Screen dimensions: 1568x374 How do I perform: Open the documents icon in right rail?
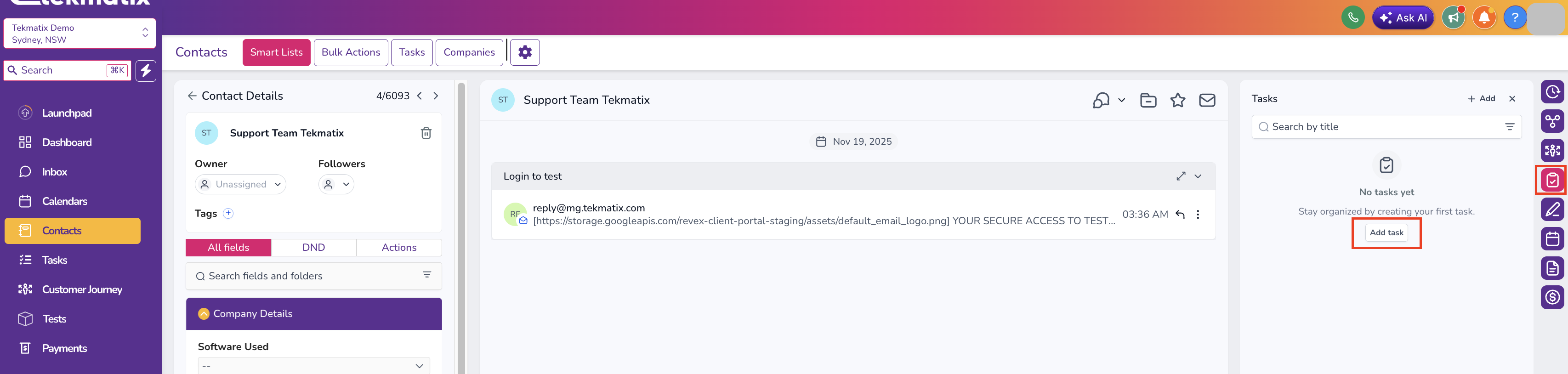point(1552,267)
